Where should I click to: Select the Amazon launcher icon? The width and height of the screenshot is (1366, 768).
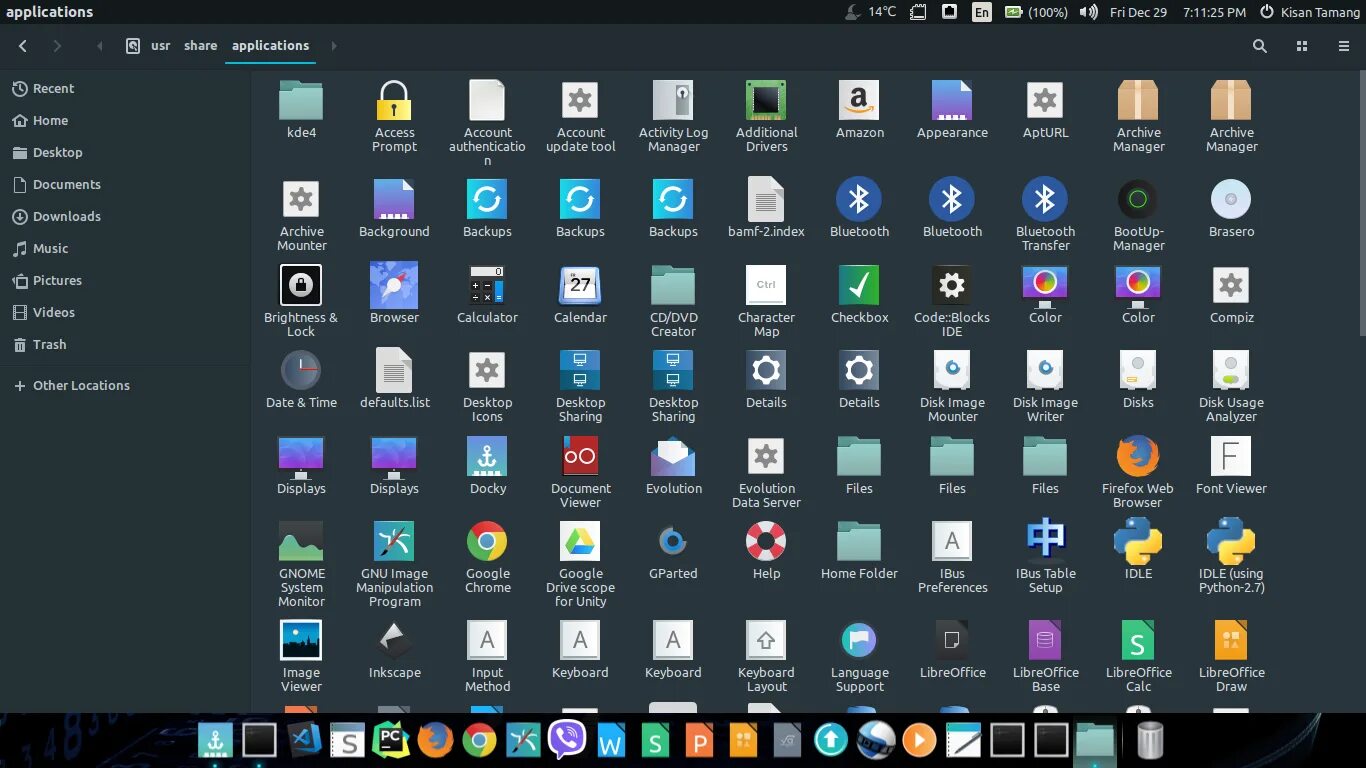click(x=859, y=101)
